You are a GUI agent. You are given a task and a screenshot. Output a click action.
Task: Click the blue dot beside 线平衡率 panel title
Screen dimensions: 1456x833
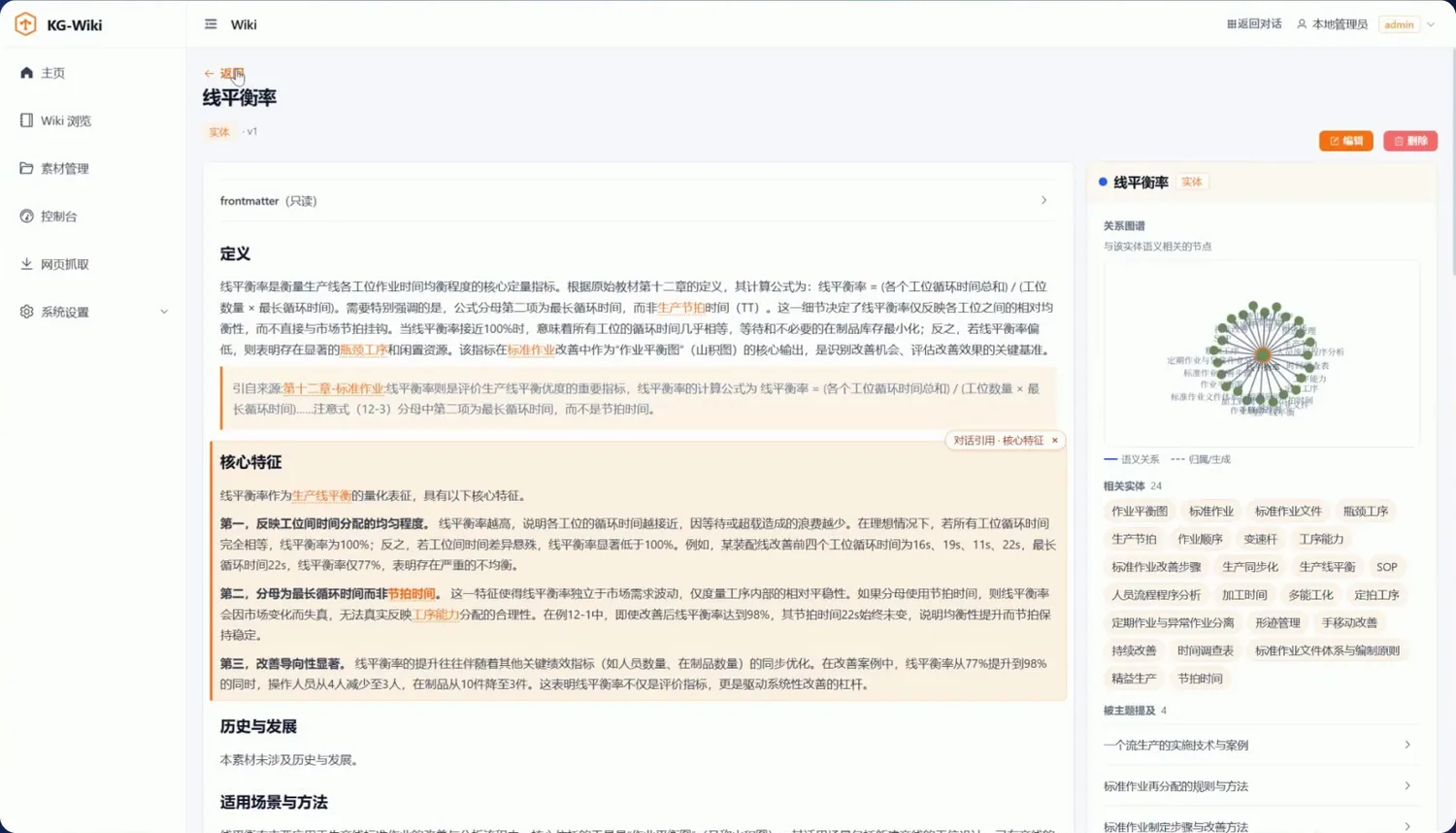(1103, 182)
